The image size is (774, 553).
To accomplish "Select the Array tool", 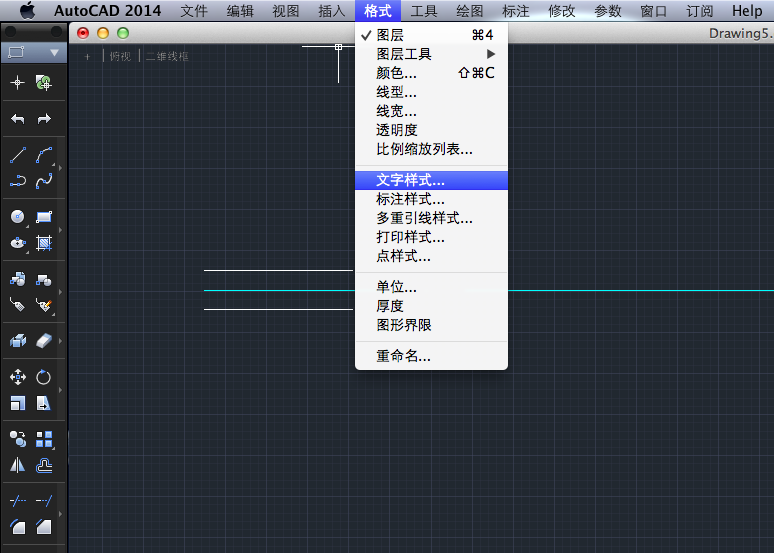I will [x=44, y=439].
